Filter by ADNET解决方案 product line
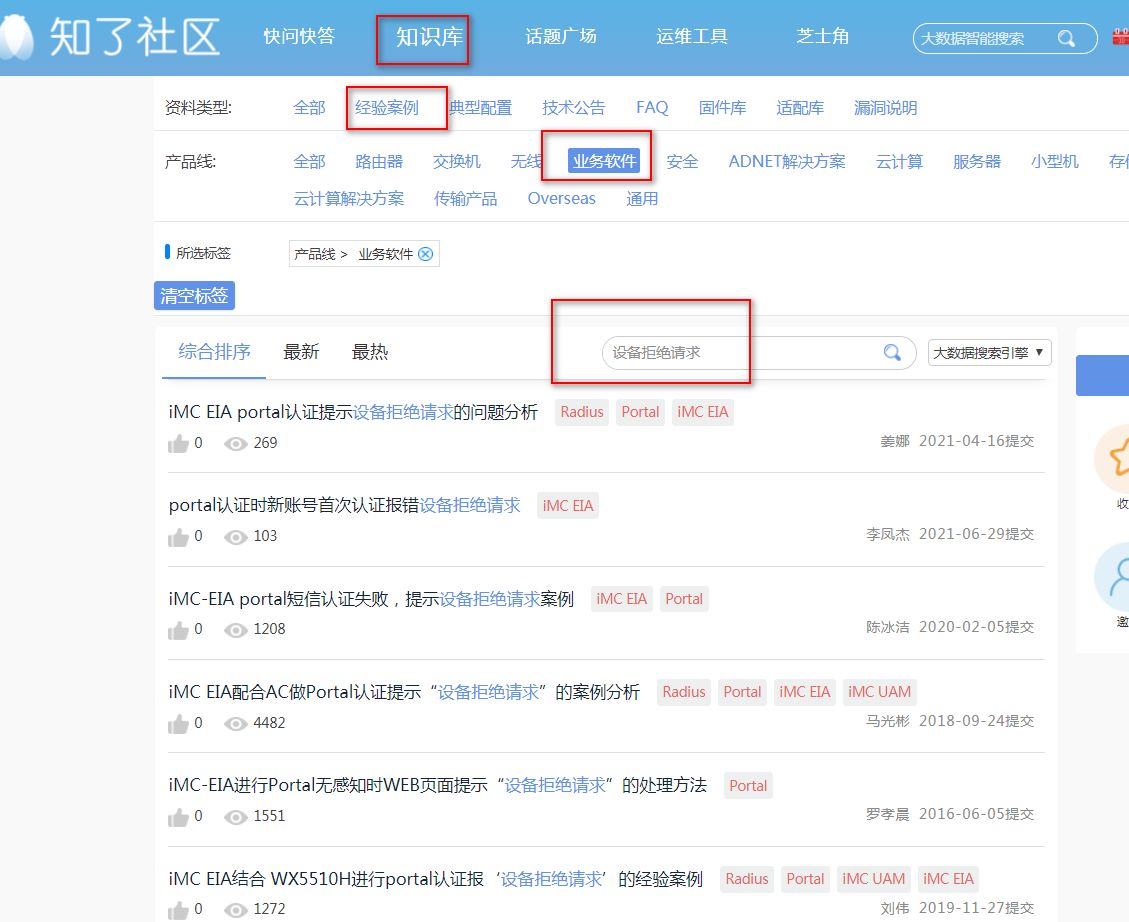The height and width of the screenshot is (922, 1129). [787, 161]
